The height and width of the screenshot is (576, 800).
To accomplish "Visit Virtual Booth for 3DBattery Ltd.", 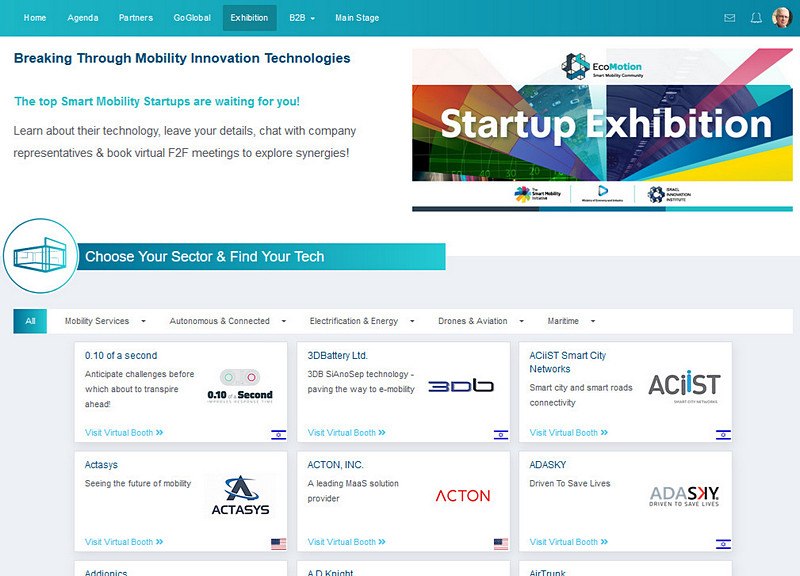I will pos(346,433).
